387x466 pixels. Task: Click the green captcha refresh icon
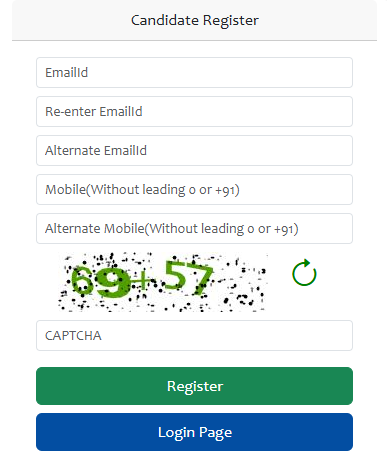pos(304,273)
